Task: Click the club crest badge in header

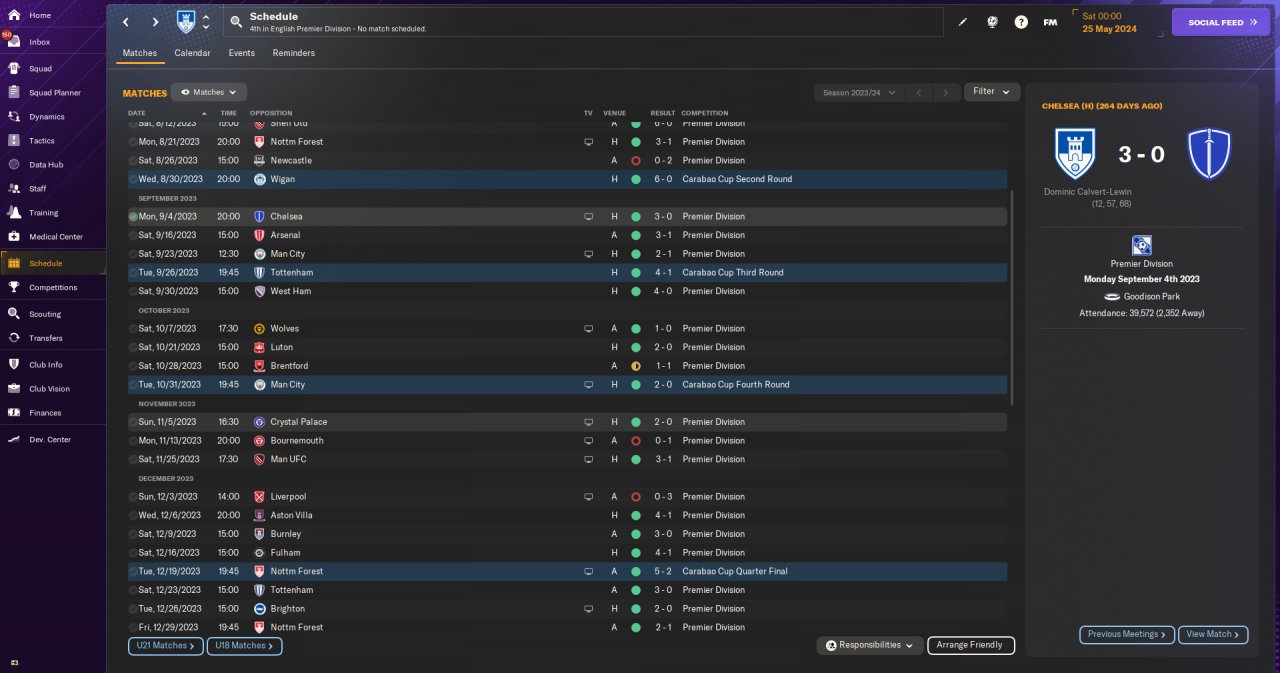Action: click(185, 21)
